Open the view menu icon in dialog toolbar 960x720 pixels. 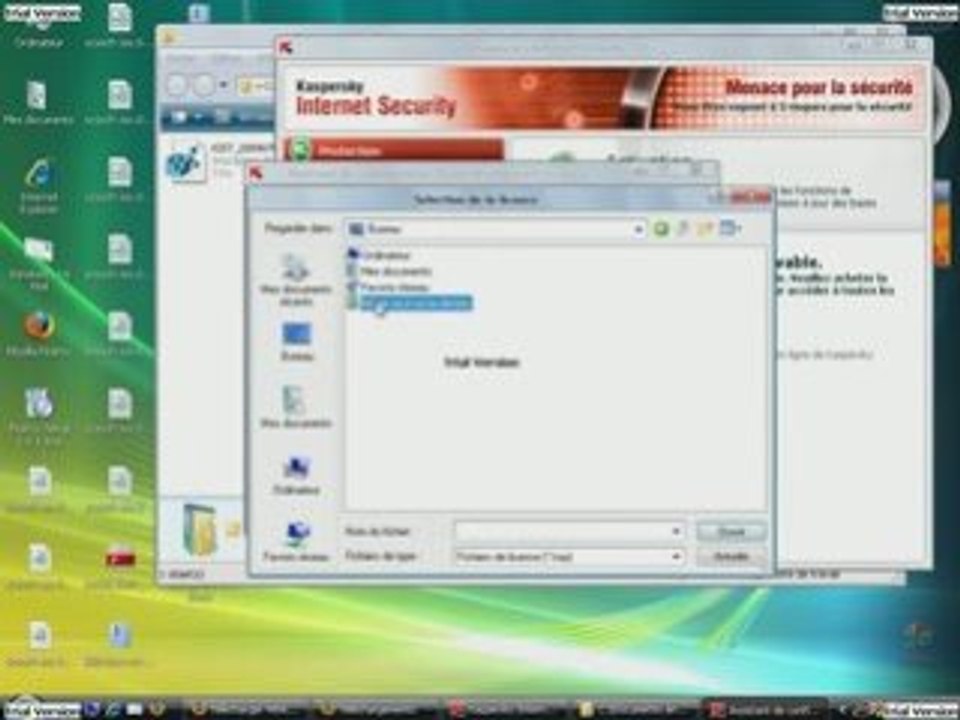click(730, 228)
